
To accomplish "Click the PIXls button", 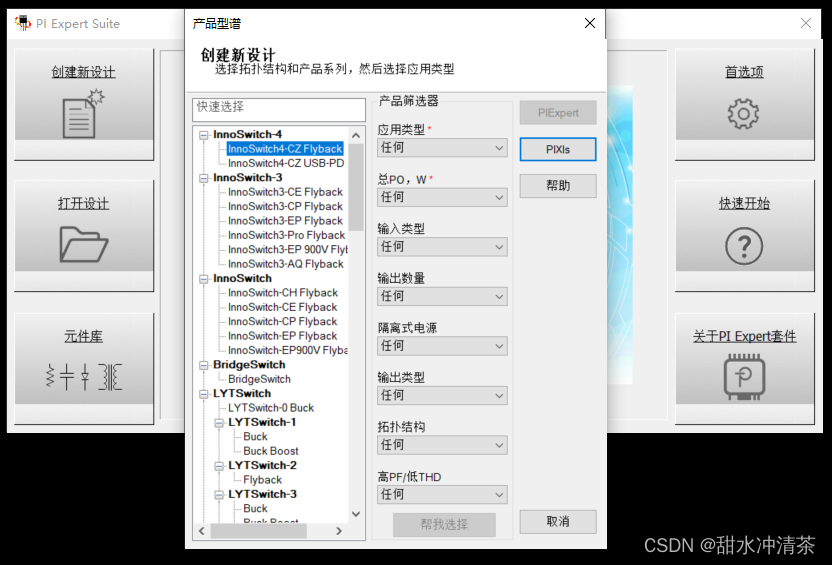I will 558,150.
